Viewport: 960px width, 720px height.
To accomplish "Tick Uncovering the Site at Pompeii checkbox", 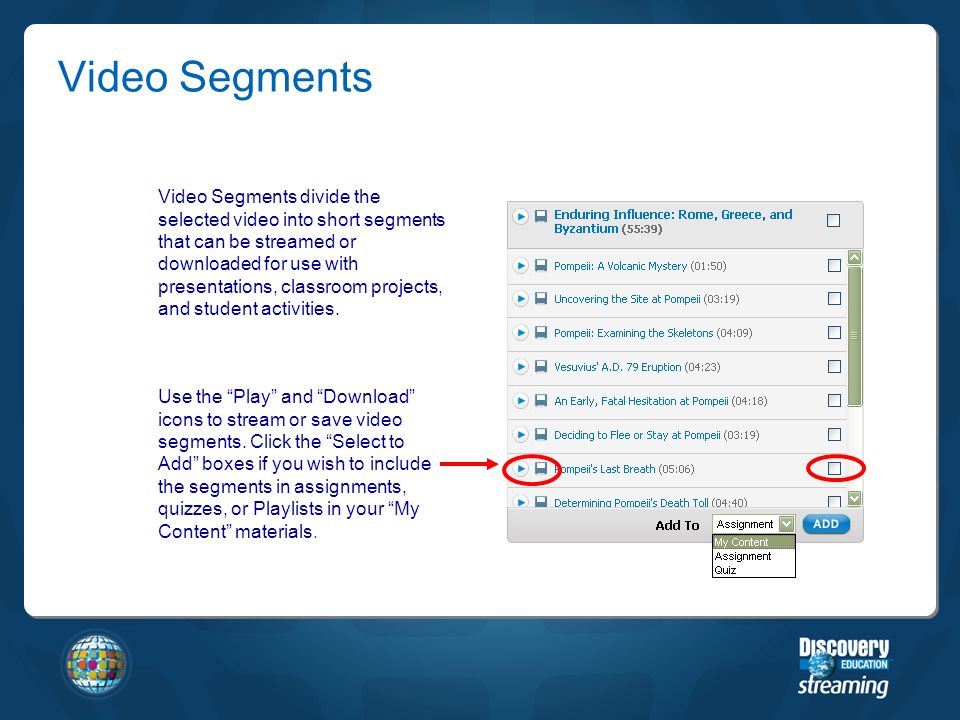I will tap(834, 299).
